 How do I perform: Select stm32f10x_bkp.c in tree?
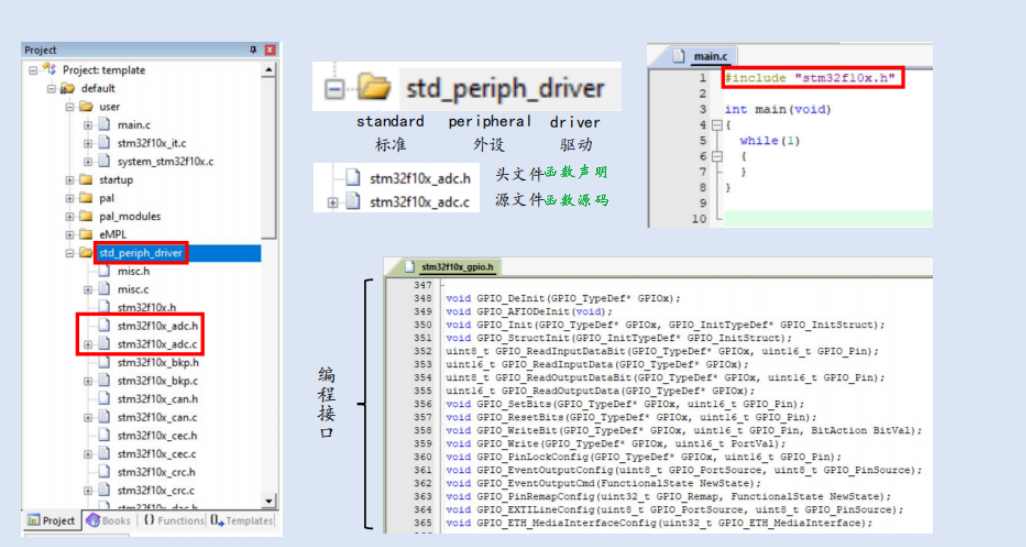pyautogui.click(x=158, y=381)
